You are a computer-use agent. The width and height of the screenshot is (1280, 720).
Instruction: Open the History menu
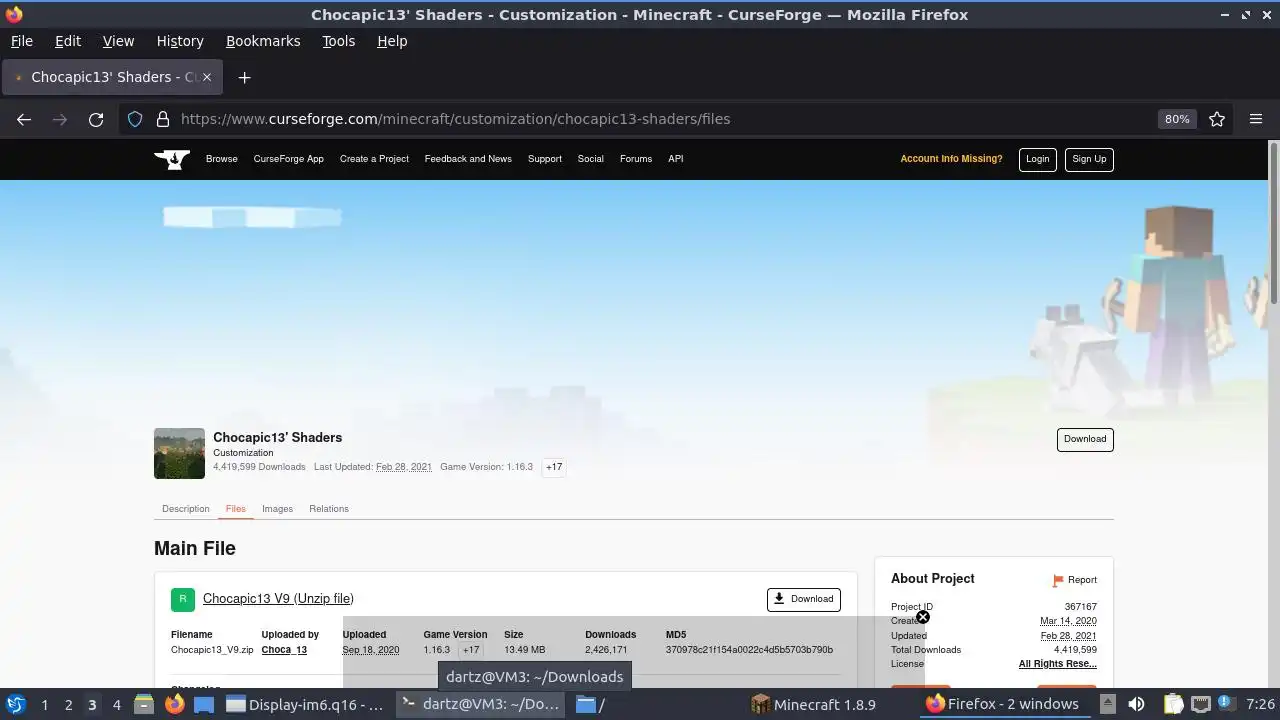pyautogui.click(x=180, y=41)
